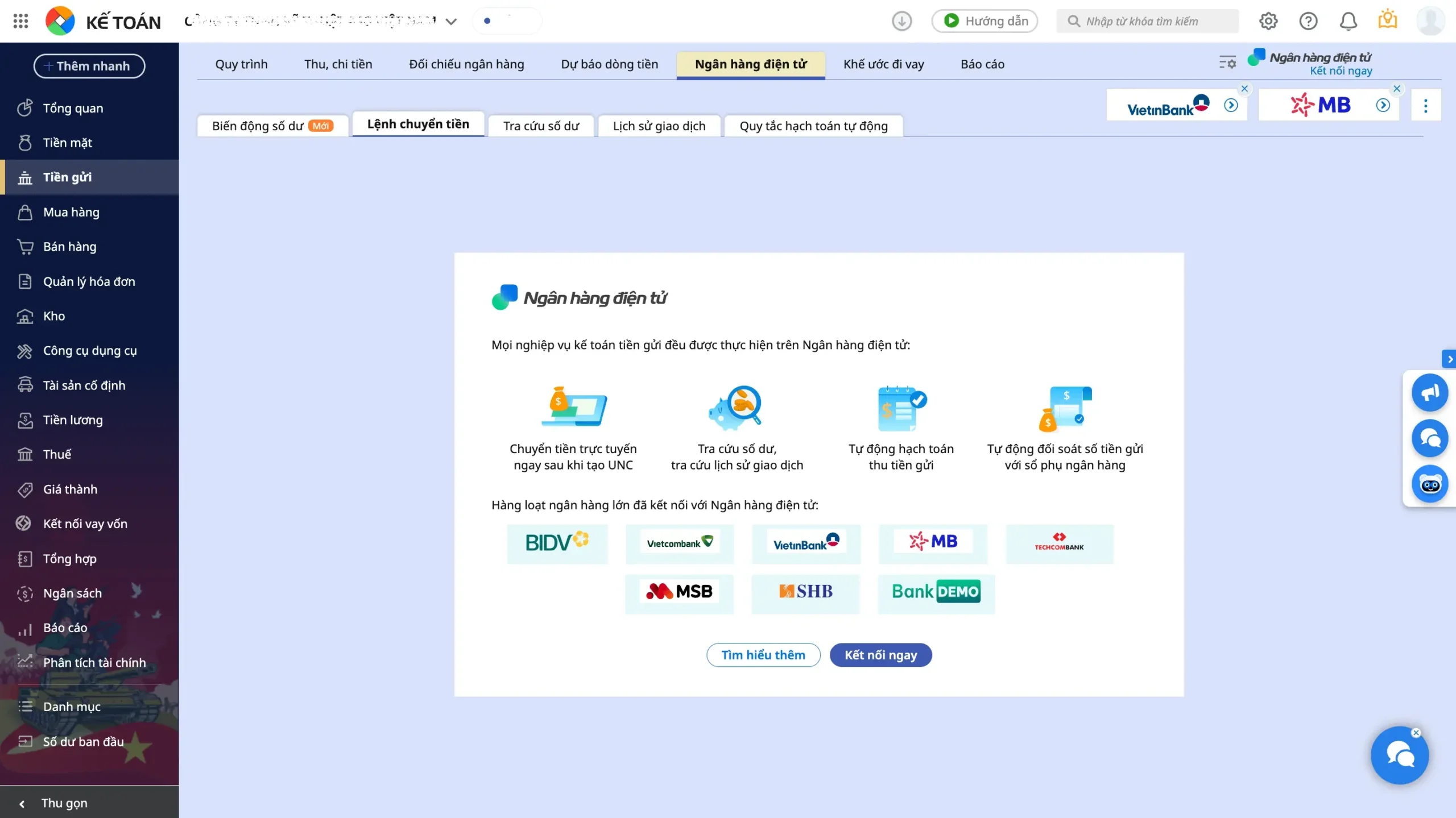The height and width of the screenshot is (818, 1456).
Task: Select the BIDV bank logo
Action: pyautogui.click(x=557, y=544)
